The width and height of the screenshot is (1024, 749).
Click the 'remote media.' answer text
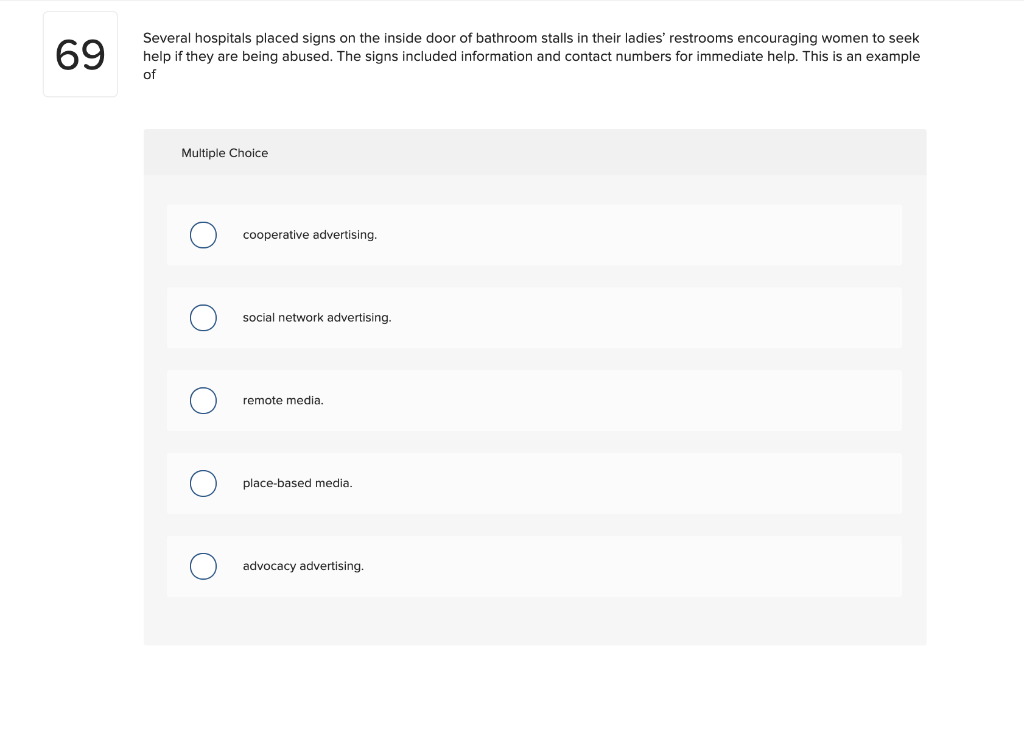click(283, 400)
